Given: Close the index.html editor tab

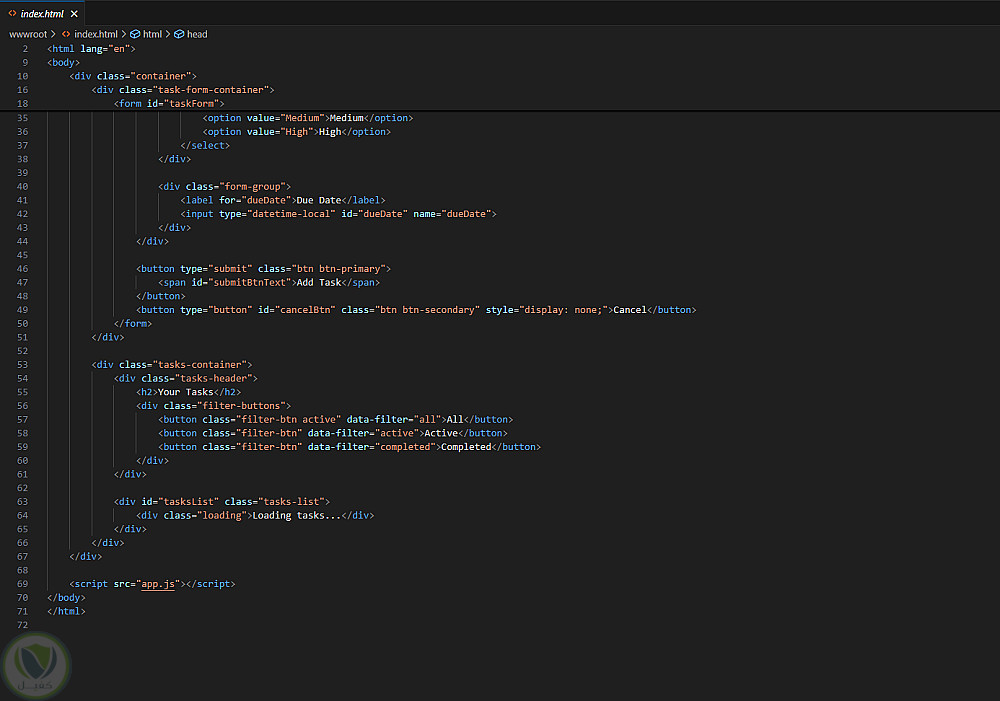Looking at the screenshot, I should pyautogui.click(x=74, y=14).
